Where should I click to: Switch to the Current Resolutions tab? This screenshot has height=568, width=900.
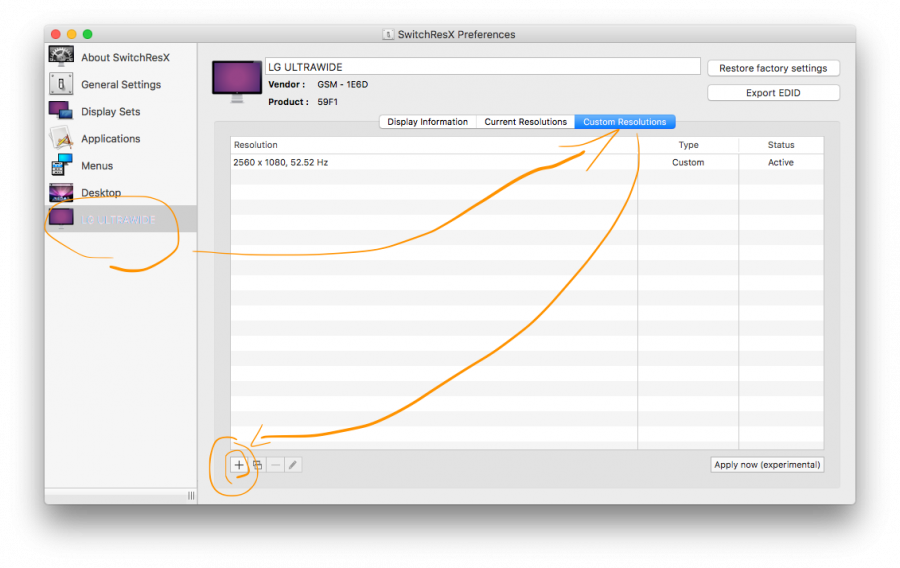[x=525, y=122]
